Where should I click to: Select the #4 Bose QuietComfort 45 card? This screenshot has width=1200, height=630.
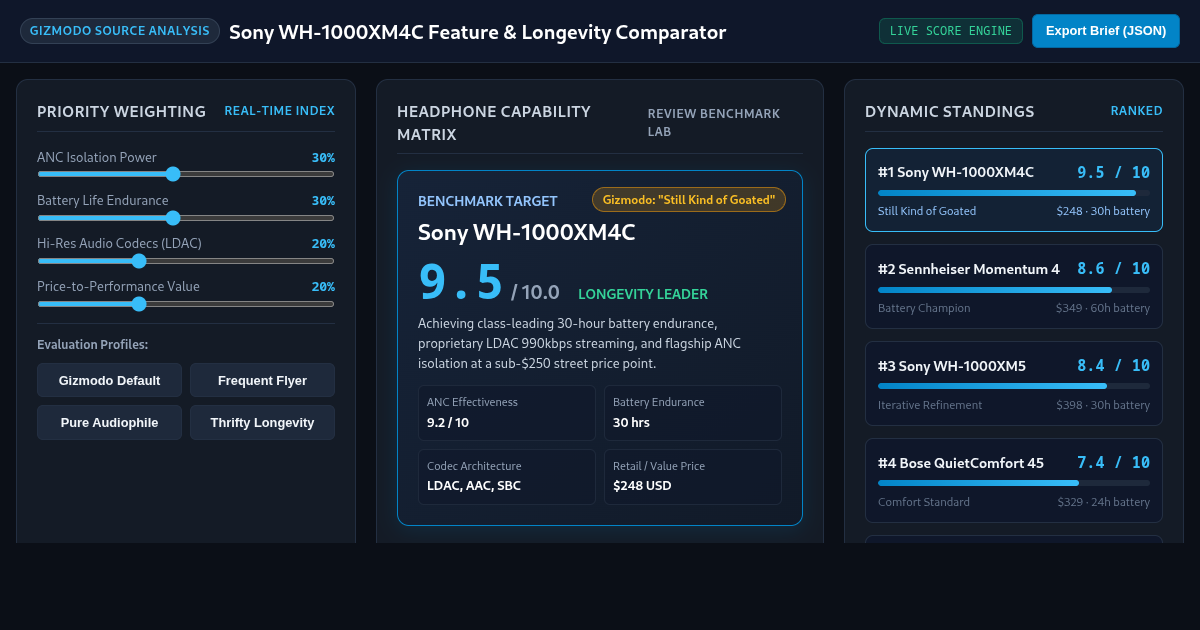click(1014, 480)
